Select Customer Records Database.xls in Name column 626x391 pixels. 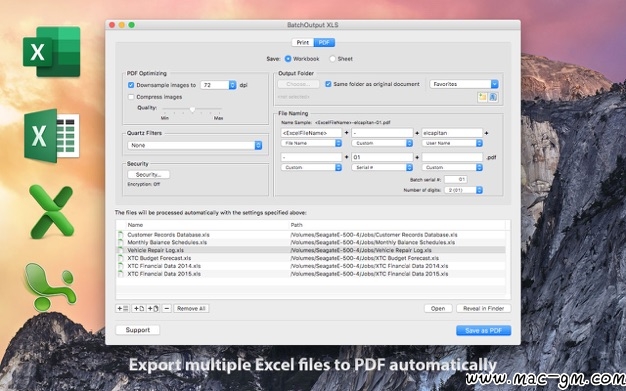coord(168,235)
